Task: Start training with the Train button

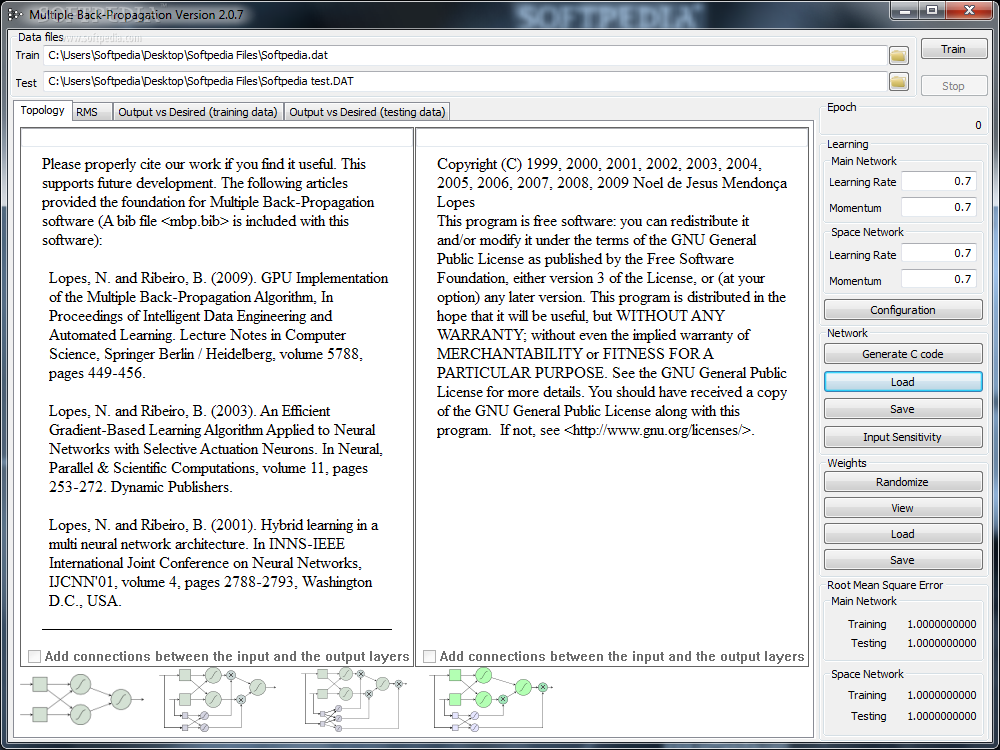Action: [x=953, y=49]
